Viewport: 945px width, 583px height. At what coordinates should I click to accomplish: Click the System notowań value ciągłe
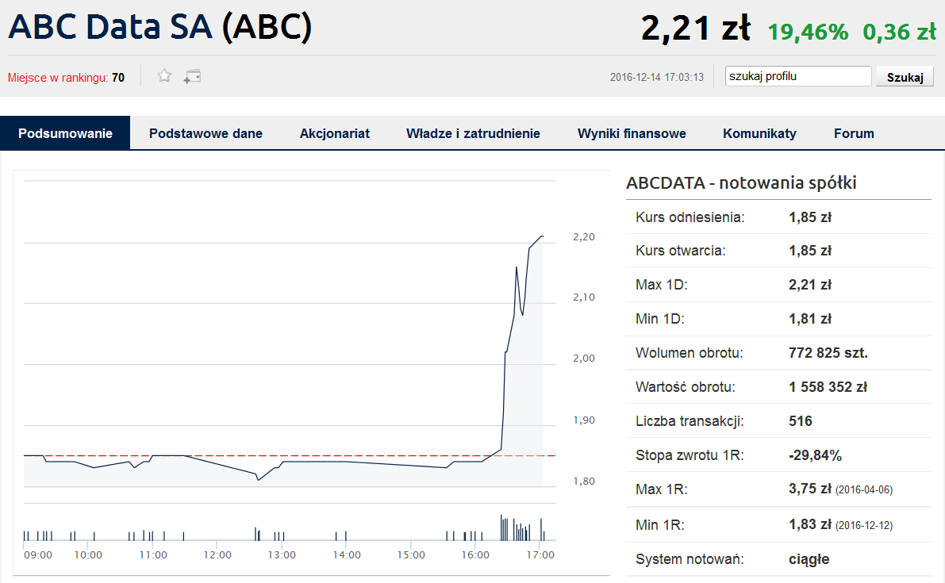pos(809,559)
